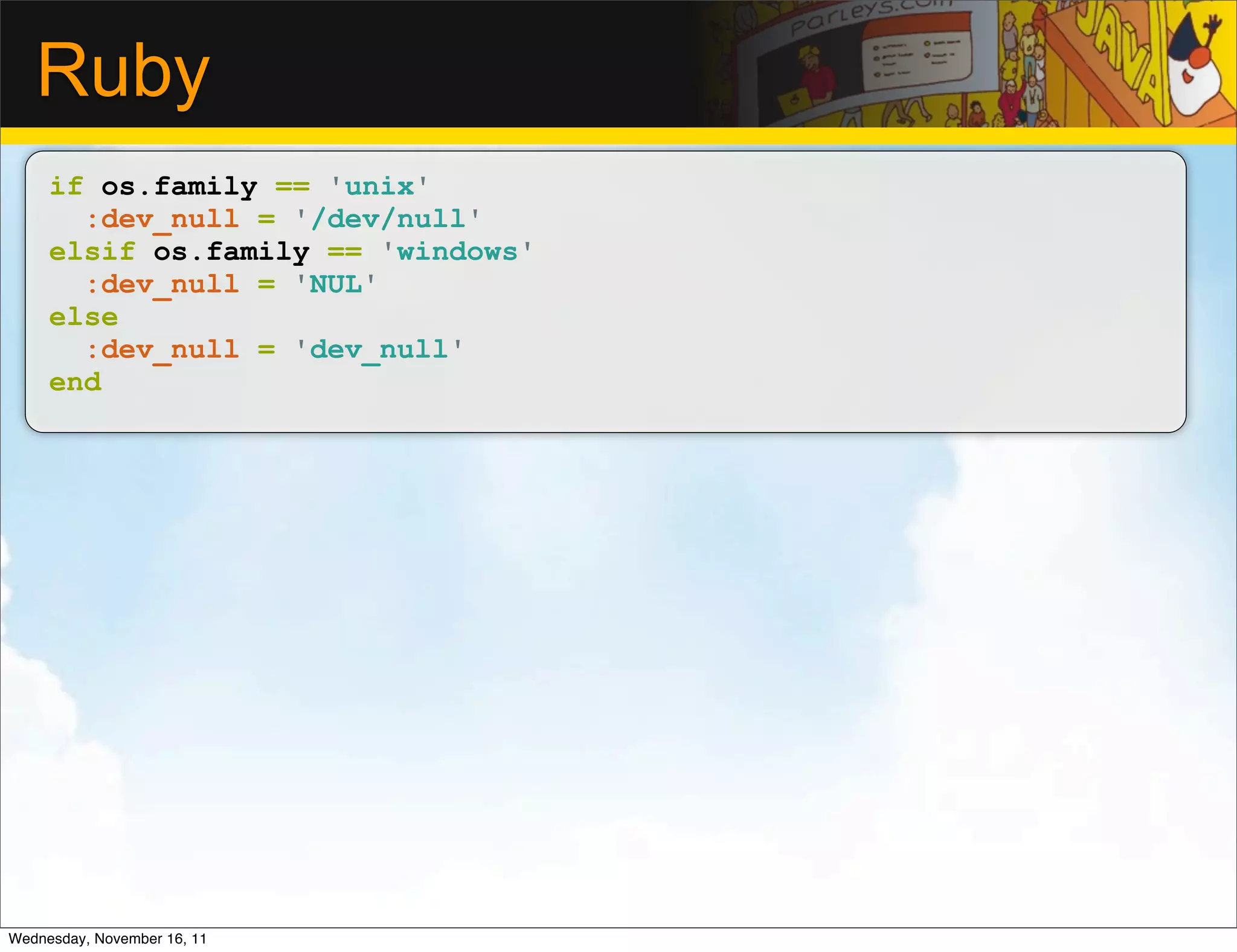Click the "end" keyword
The image size is (1237, 952).
tap(76, 382)
